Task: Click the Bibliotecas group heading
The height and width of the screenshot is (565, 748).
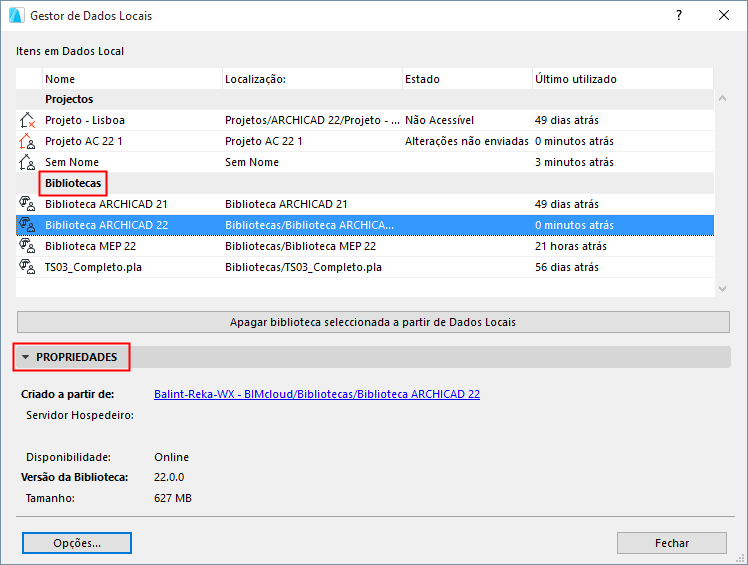Action: (x=73, y=183)
